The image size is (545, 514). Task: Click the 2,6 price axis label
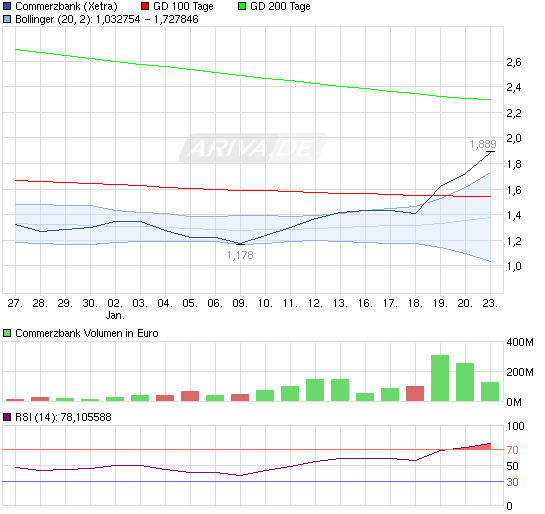click(514, 62)
